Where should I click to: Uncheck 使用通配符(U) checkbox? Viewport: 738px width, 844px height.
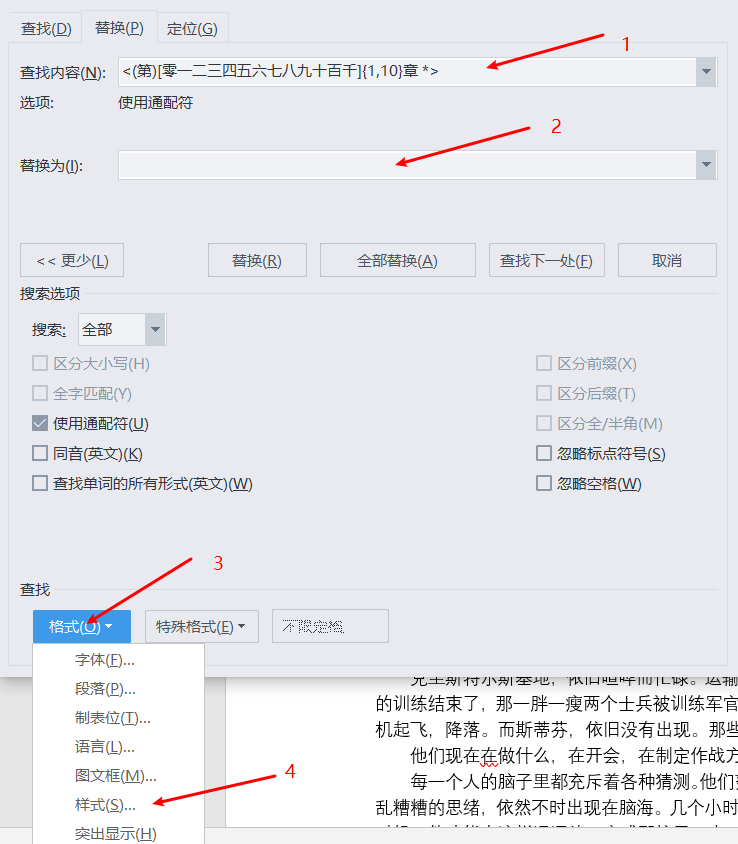point(40,424)
